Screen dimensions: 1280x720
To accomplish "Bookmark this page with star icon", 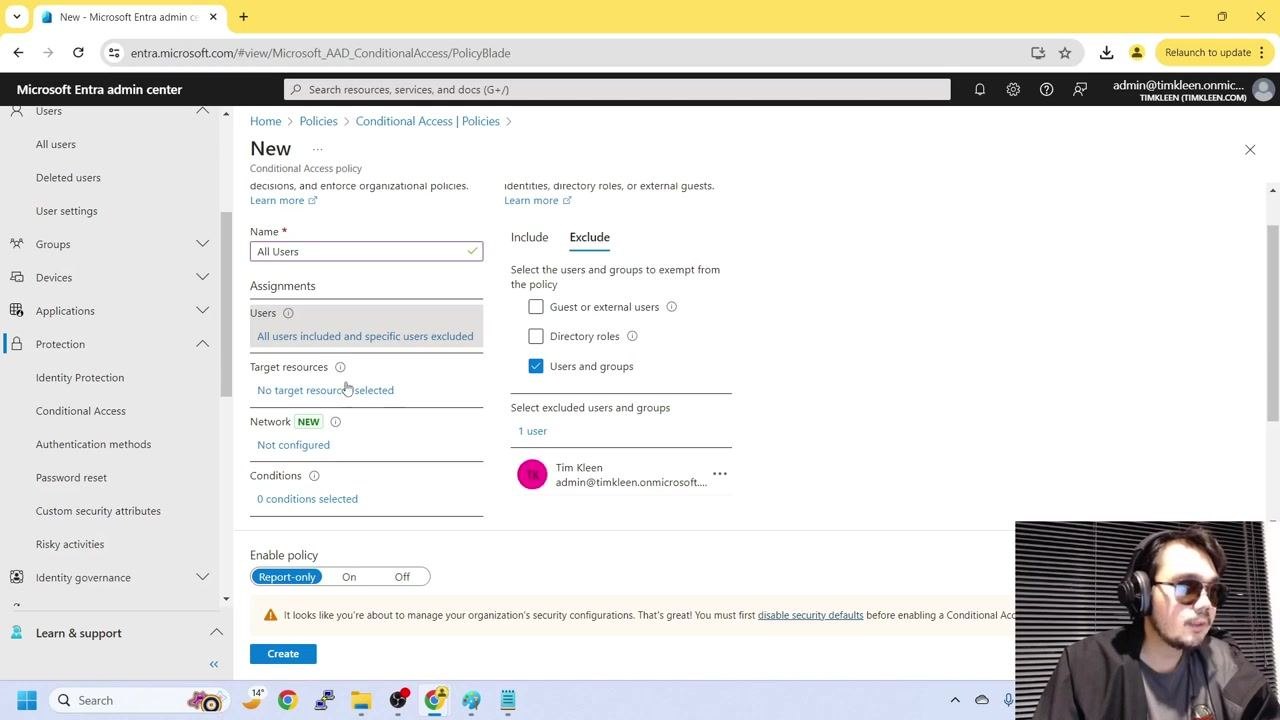I will (1065, 52).
